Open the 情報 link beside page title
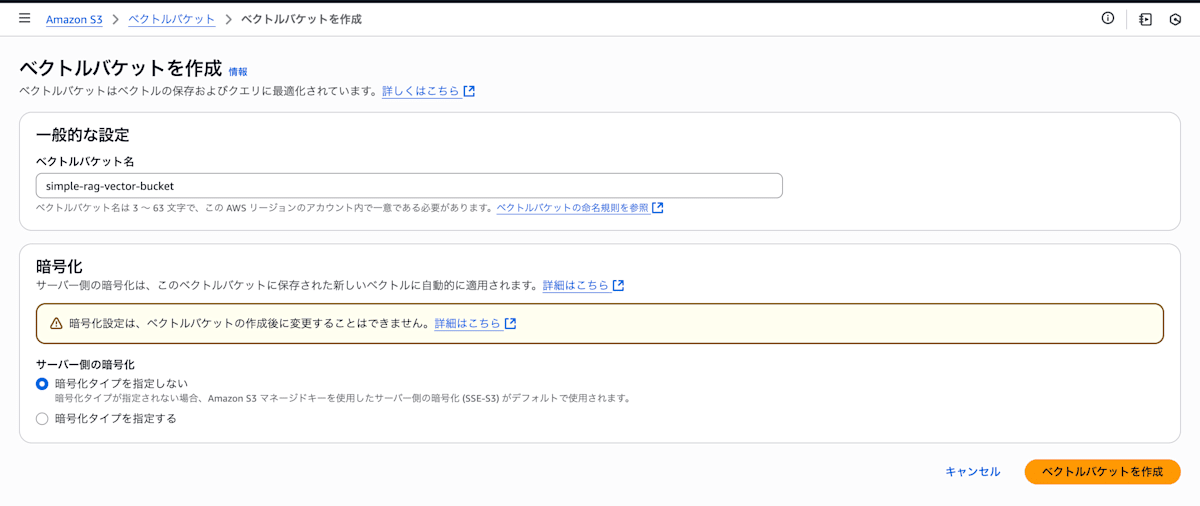 (238, 72)
